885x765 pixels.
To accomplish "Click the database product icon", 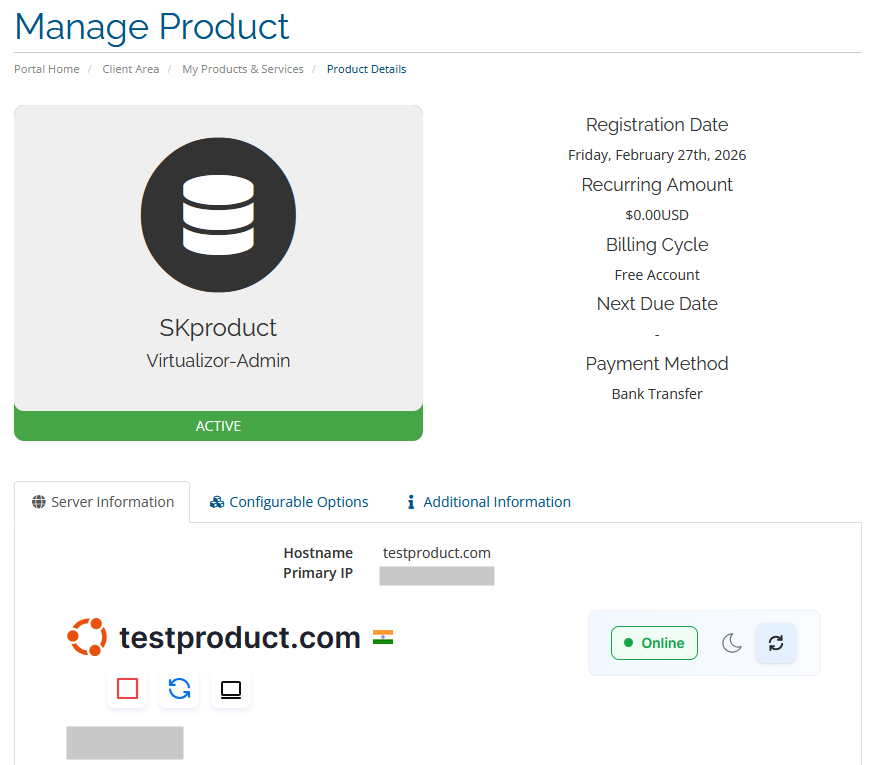I will coord(218,215).
